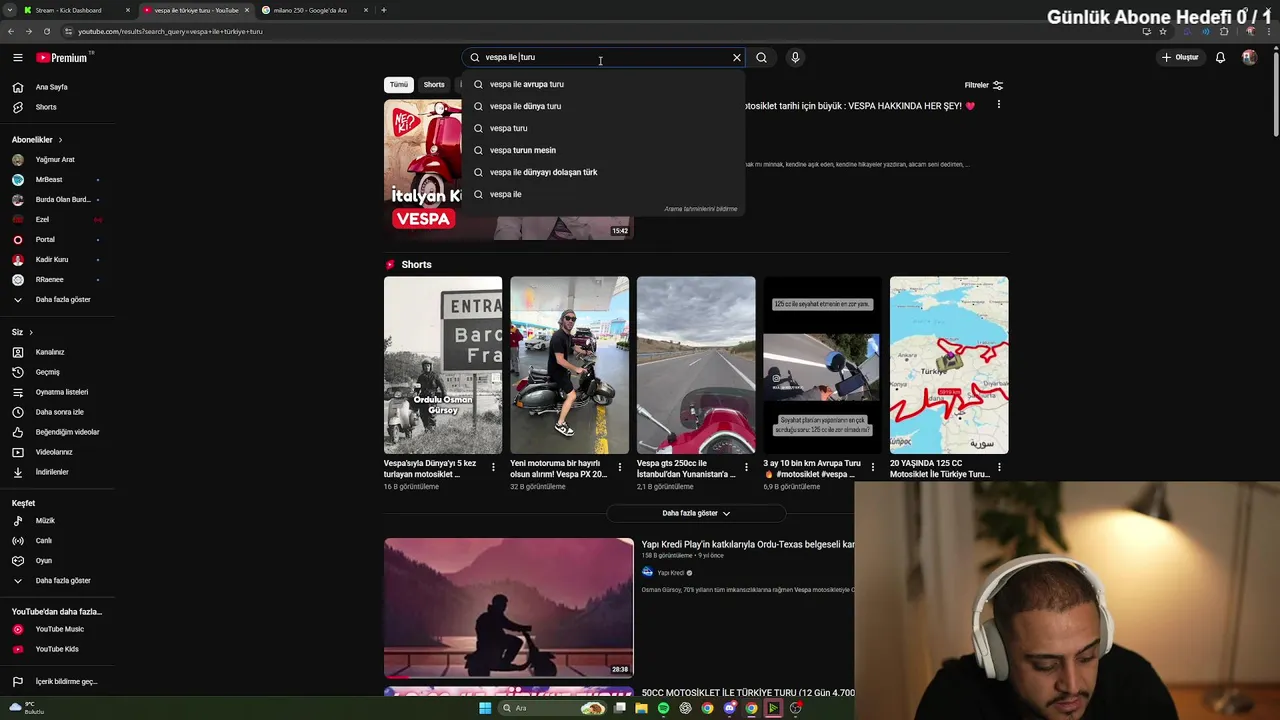Open the Yağmur Arat subscription channel
This screenshot has width=1280, height=720.
[x=57, y=160]
